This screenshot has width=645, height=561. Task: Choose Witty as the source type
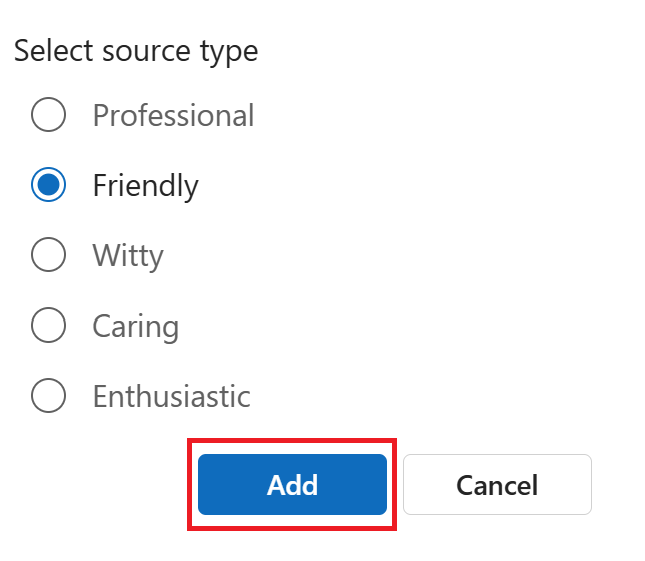coord(49,255)
